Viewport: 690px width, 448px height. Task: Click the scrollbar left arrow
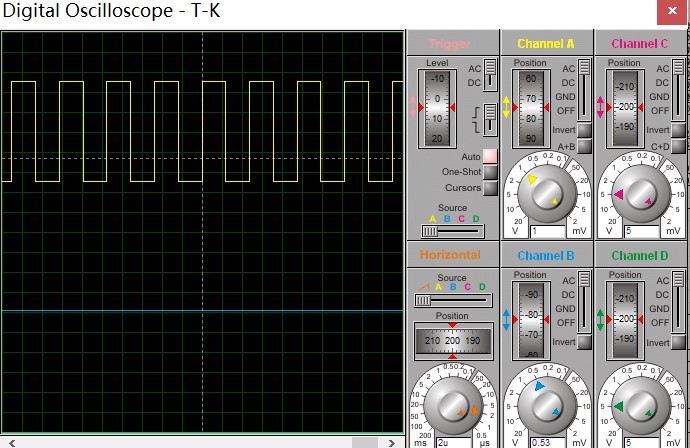point(12,443)
